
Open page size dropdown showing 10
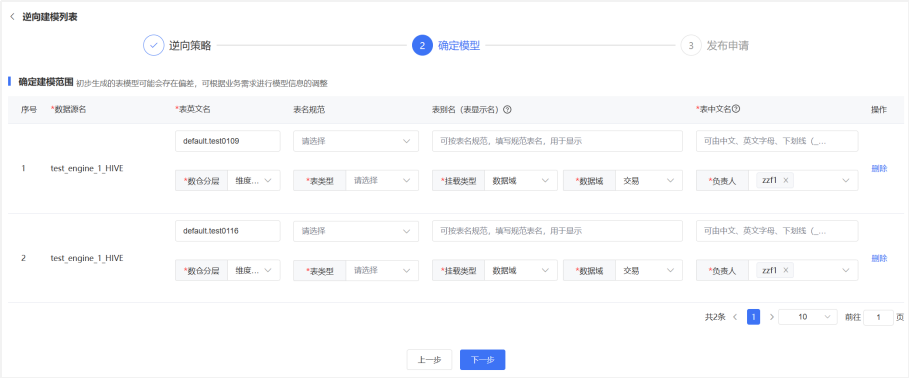pos(808,317)
